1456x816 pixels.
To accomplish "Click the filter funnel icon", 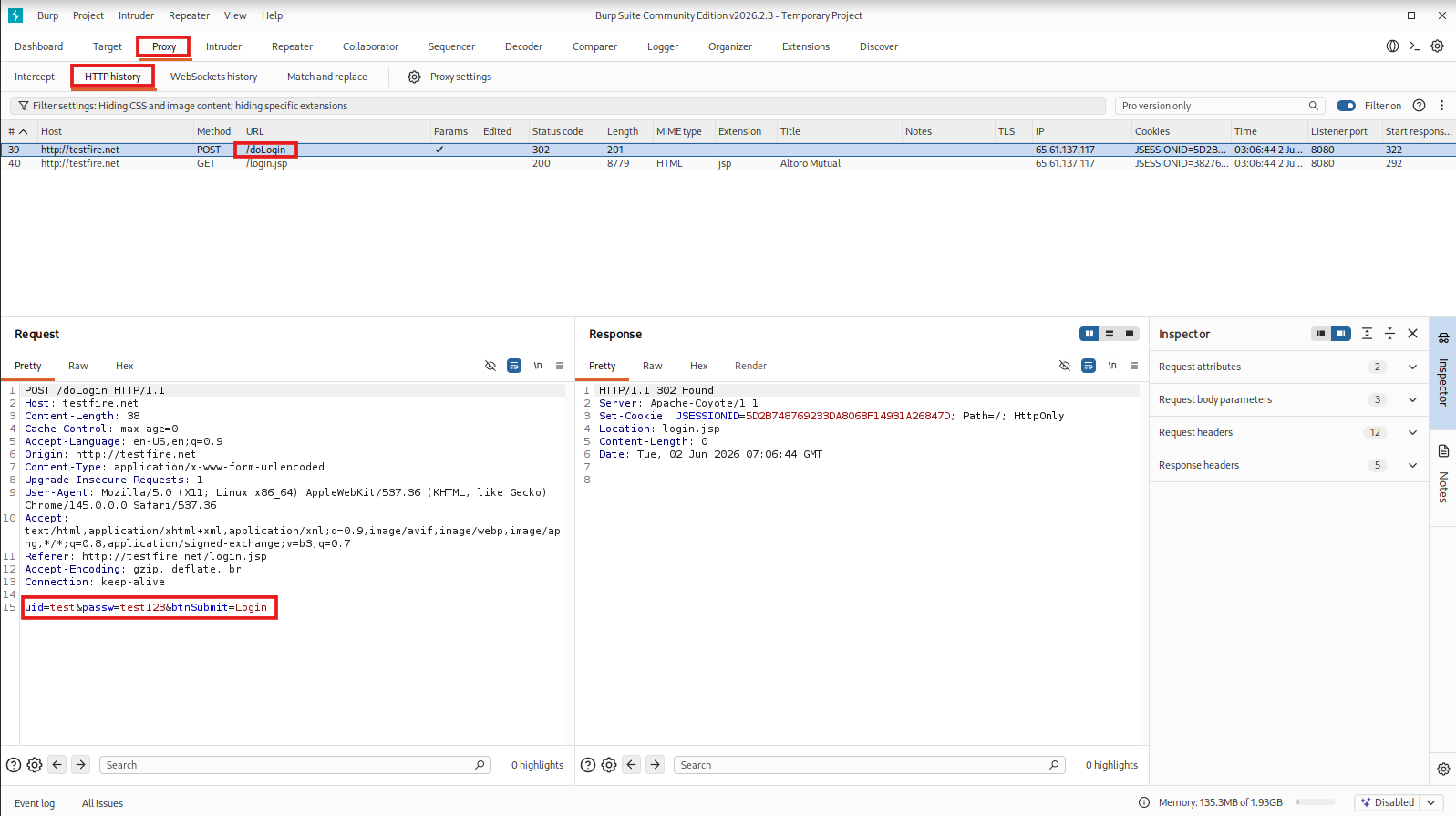I will [24, 106].
